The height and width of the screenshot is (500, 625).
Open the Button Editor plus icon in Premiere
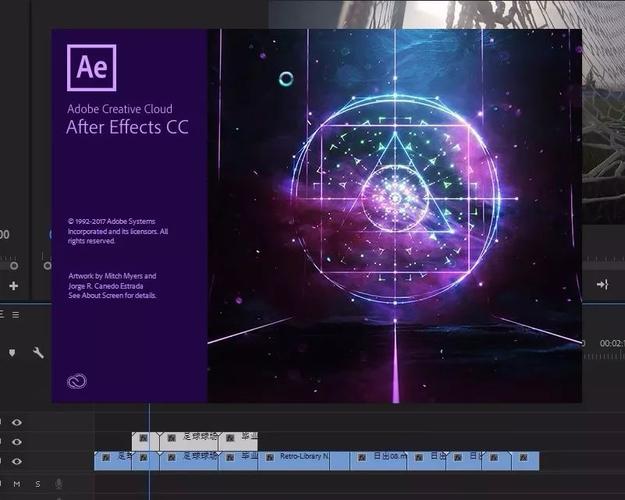click(14, 286)
